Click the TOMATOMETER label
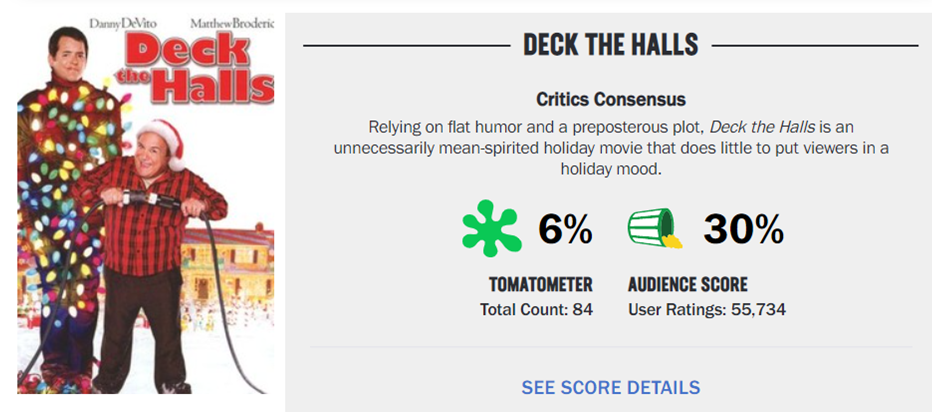 pos(541,285)
